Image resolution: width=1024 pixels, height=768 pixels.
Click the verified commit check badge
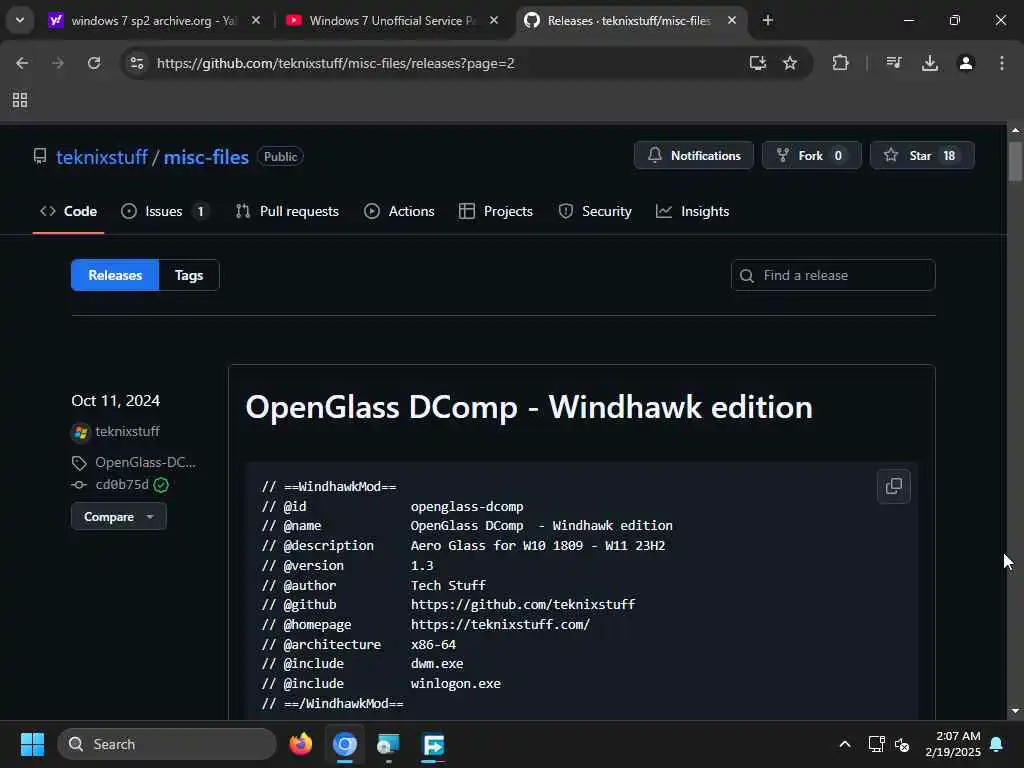click(x=161, y=485)
